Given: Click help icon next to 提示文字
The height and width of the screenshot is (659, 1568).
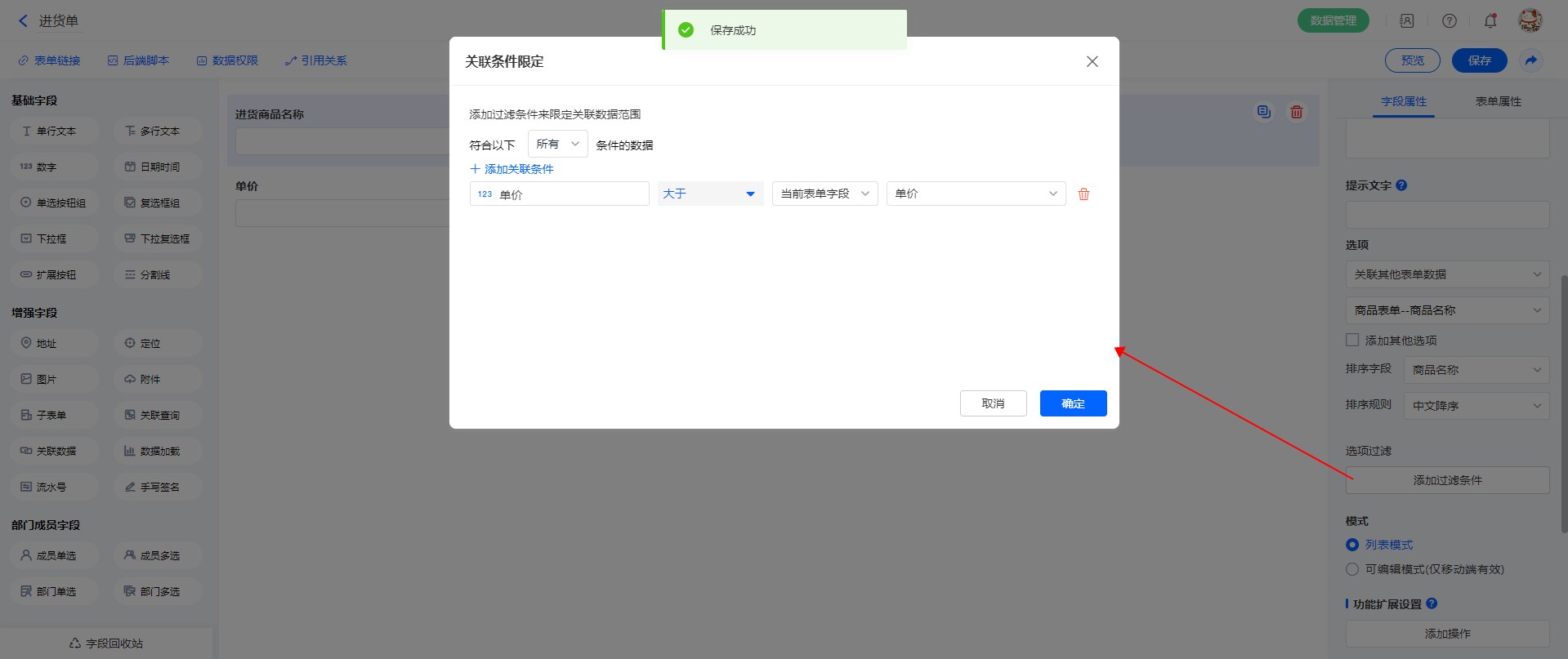Looking at the screenshot, I should click(1401, 185).
